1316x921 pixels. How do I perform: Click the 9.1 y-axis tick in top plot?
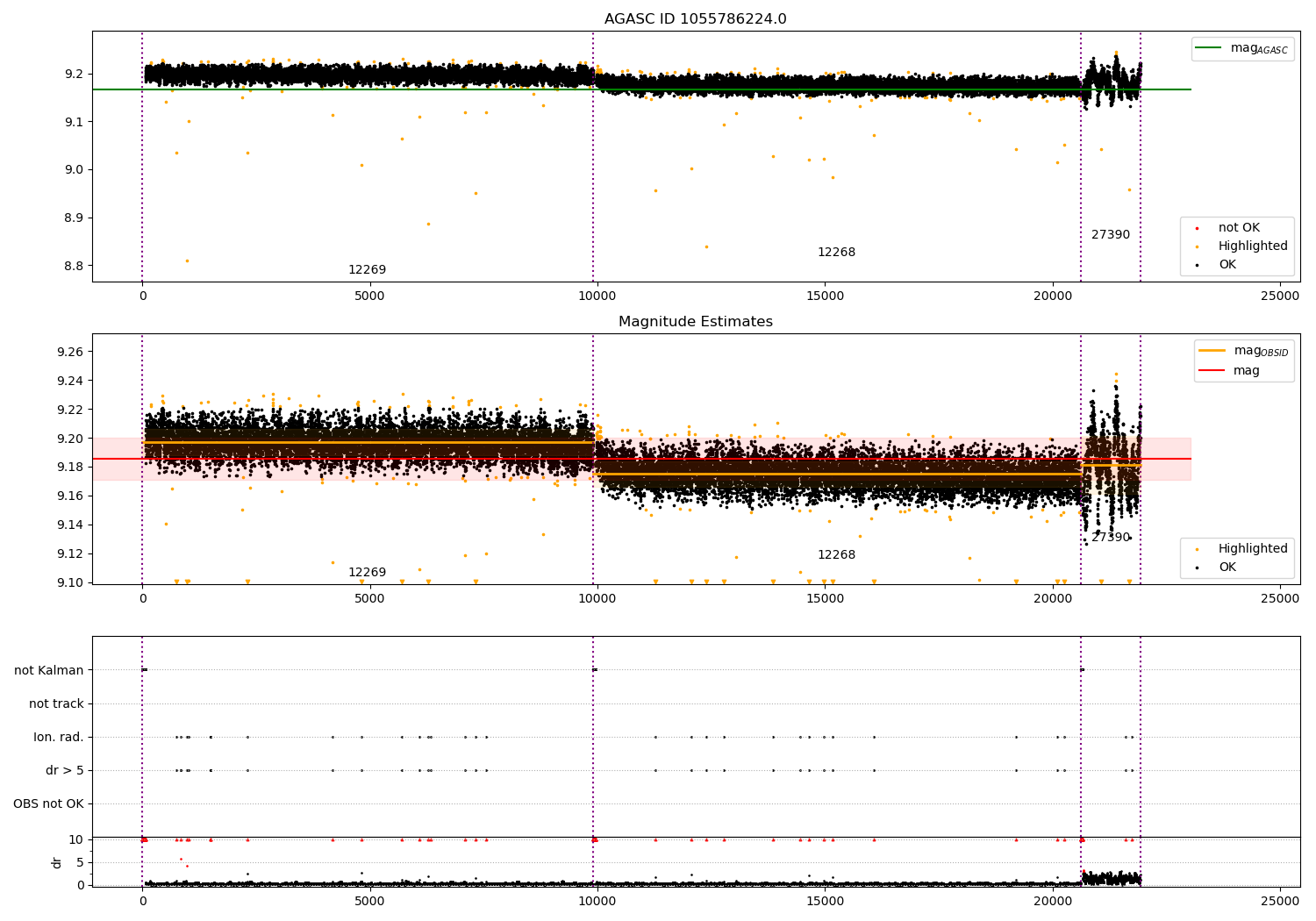[74, 122]
